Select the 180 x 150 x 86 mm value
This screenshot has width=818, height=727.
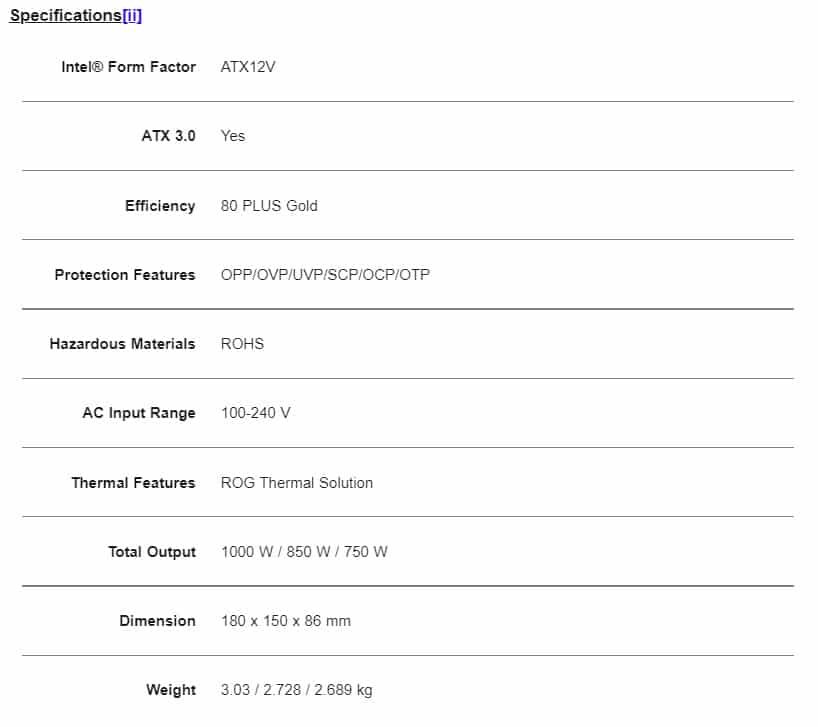click(x=286, y=621)
